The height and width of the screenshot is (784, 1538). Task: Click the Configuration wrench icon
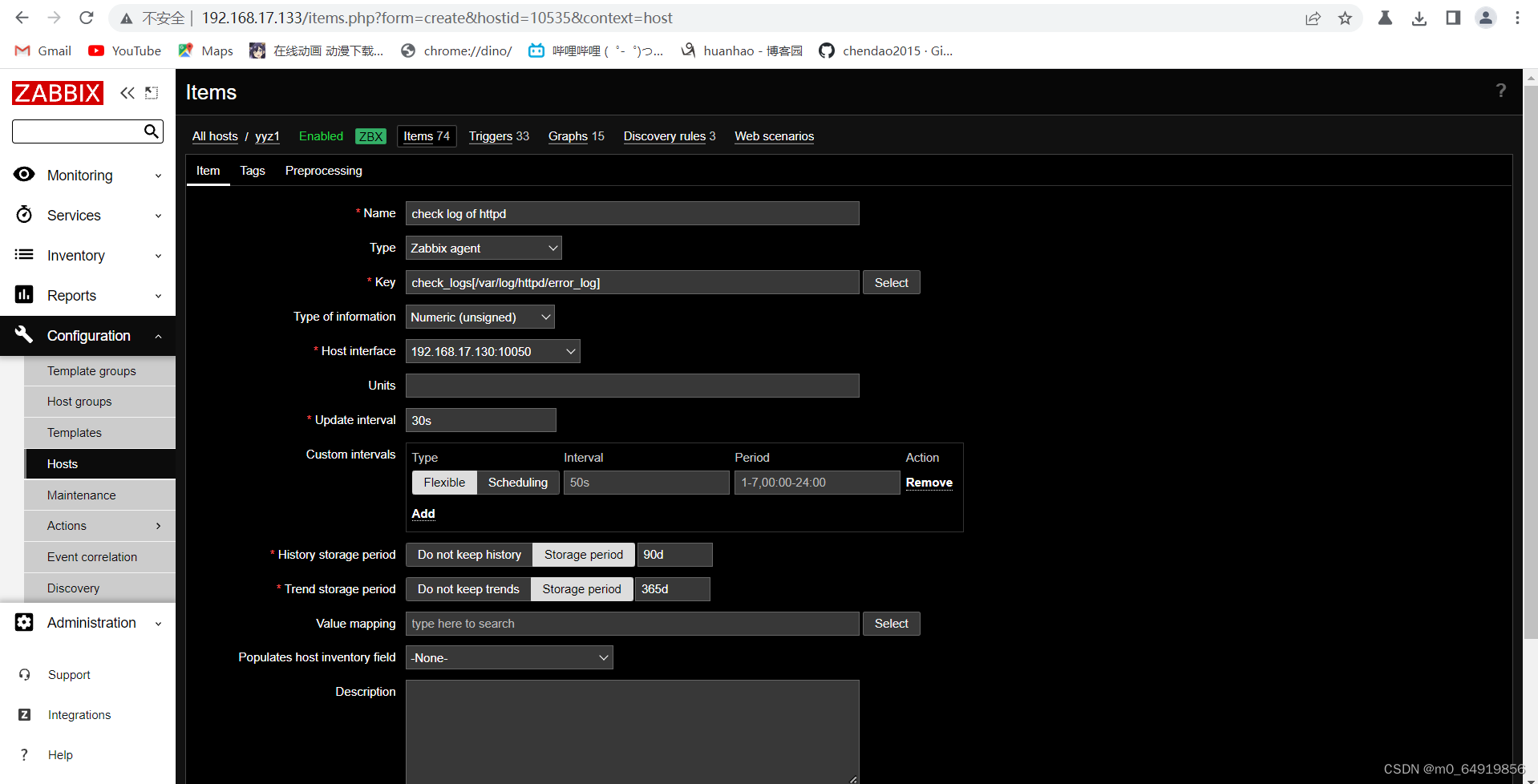tap(24, 335)
